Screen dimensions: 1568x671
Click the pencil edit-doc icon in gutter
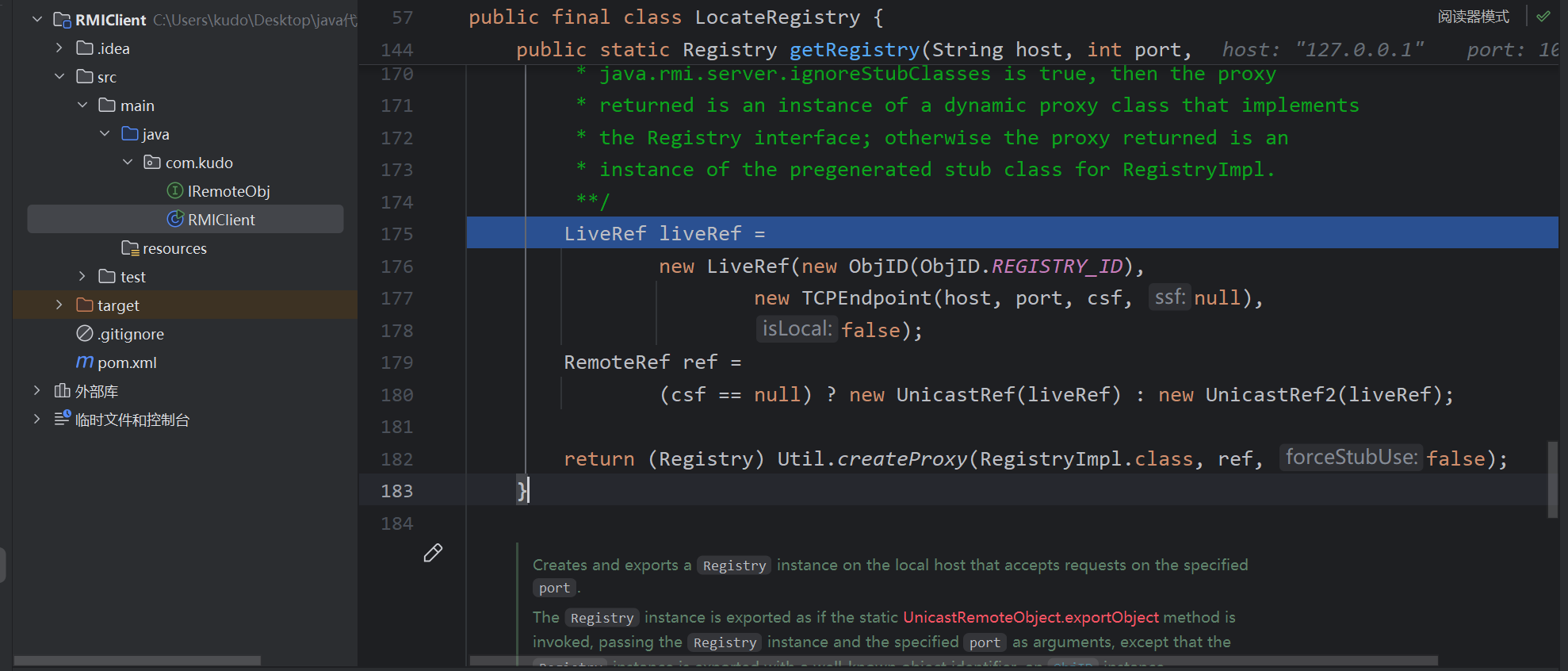click(433, 553)
